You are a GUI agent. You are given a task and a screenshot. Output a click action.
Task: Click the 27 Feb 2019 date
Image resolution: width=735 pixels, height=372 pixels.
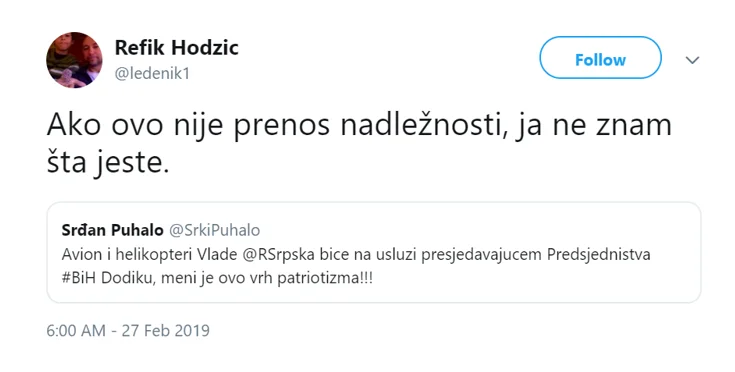165,330
